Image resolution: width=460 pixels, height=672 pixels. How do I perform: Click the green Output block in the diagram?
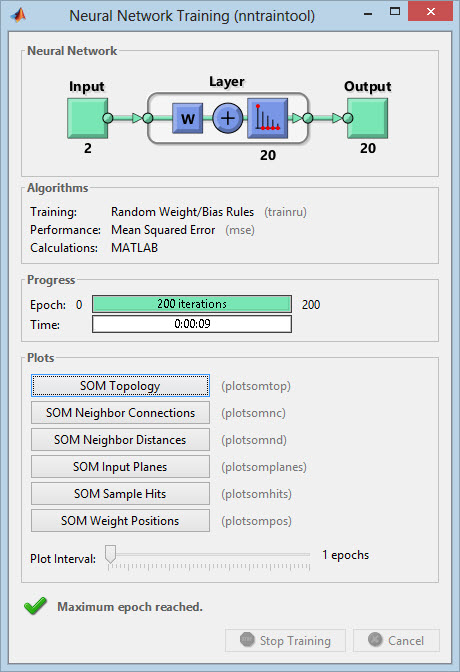367,118
